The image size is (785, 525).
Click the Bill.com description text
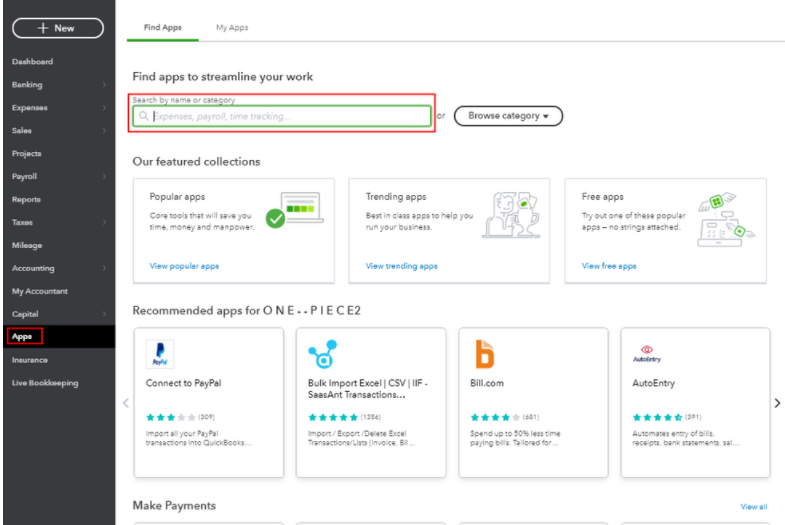coord(515,438)
